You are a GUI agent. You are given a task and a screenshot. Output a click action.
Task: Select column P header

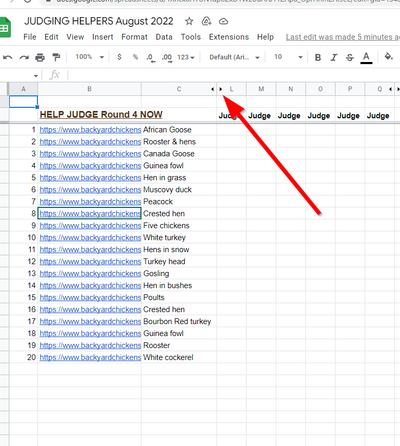coord(350,89)
